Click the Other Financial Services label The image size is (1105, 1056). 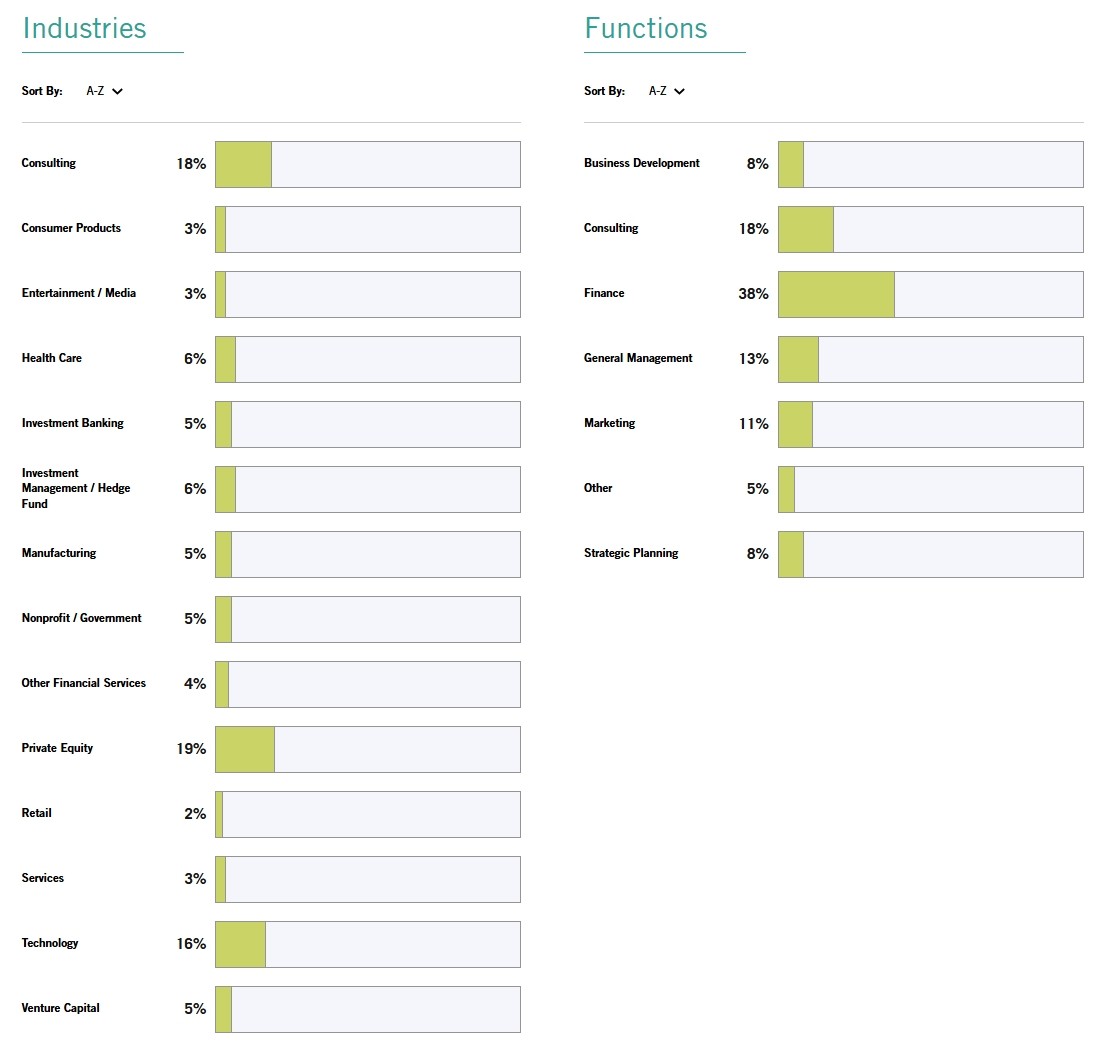84,683
